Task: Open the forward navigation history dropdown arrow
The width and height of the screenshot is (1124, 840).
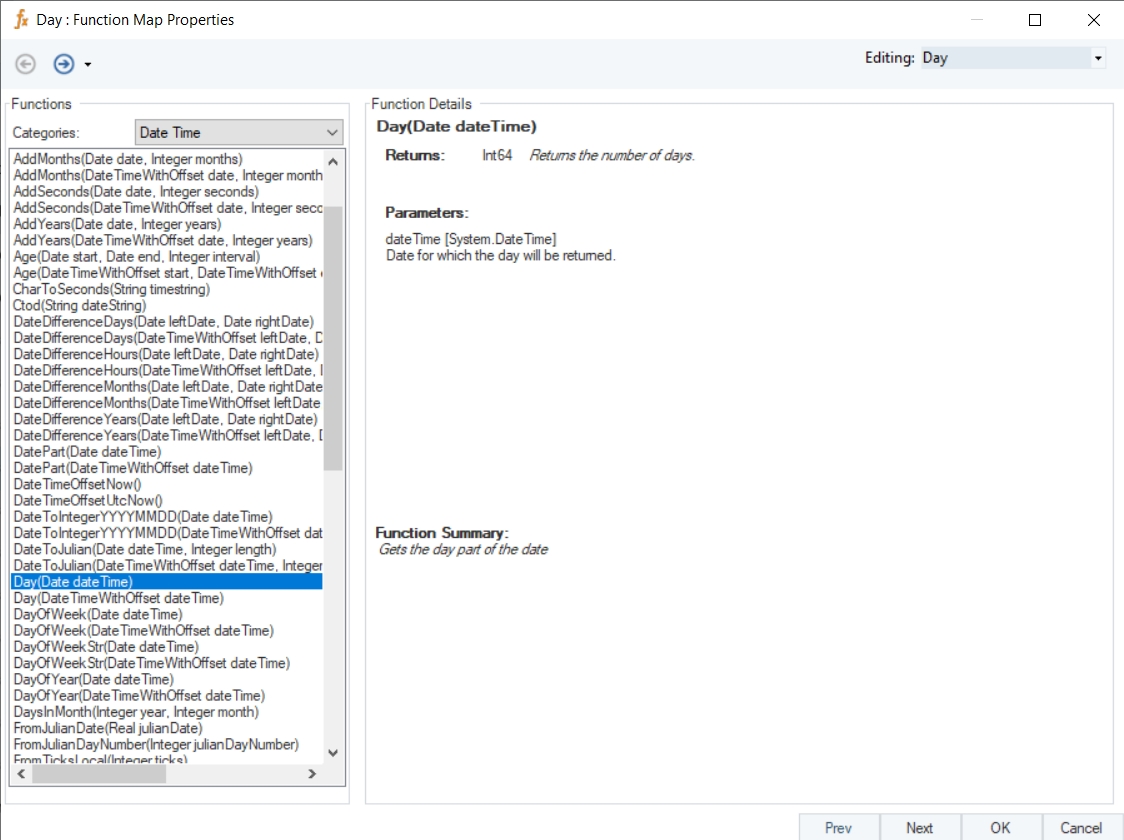Action: tap(88, 65)
